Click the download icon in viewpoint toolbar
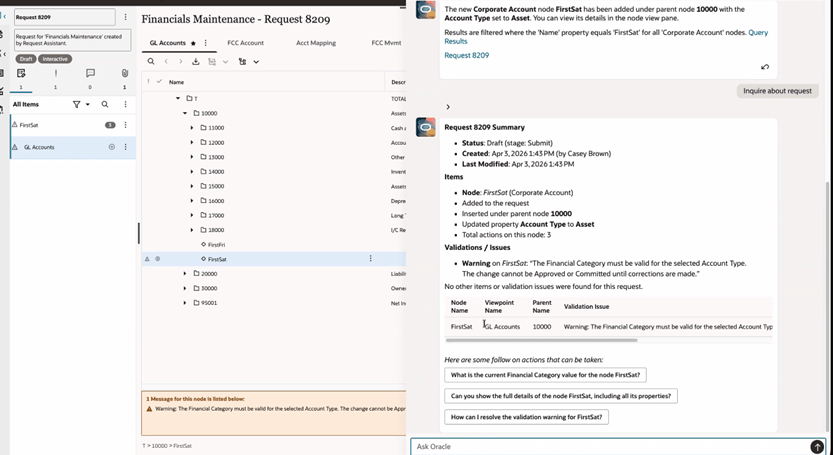The height and width of the screenshot is (455, 833). 196,62
